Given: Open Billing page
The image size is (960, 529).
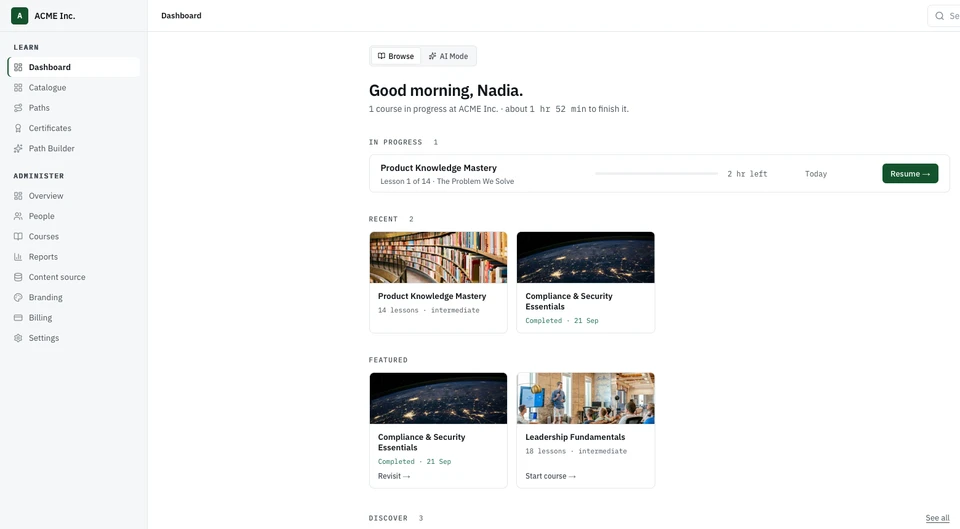Looking at the screenshot, I should pyautogui.click(x=73, y=317).
